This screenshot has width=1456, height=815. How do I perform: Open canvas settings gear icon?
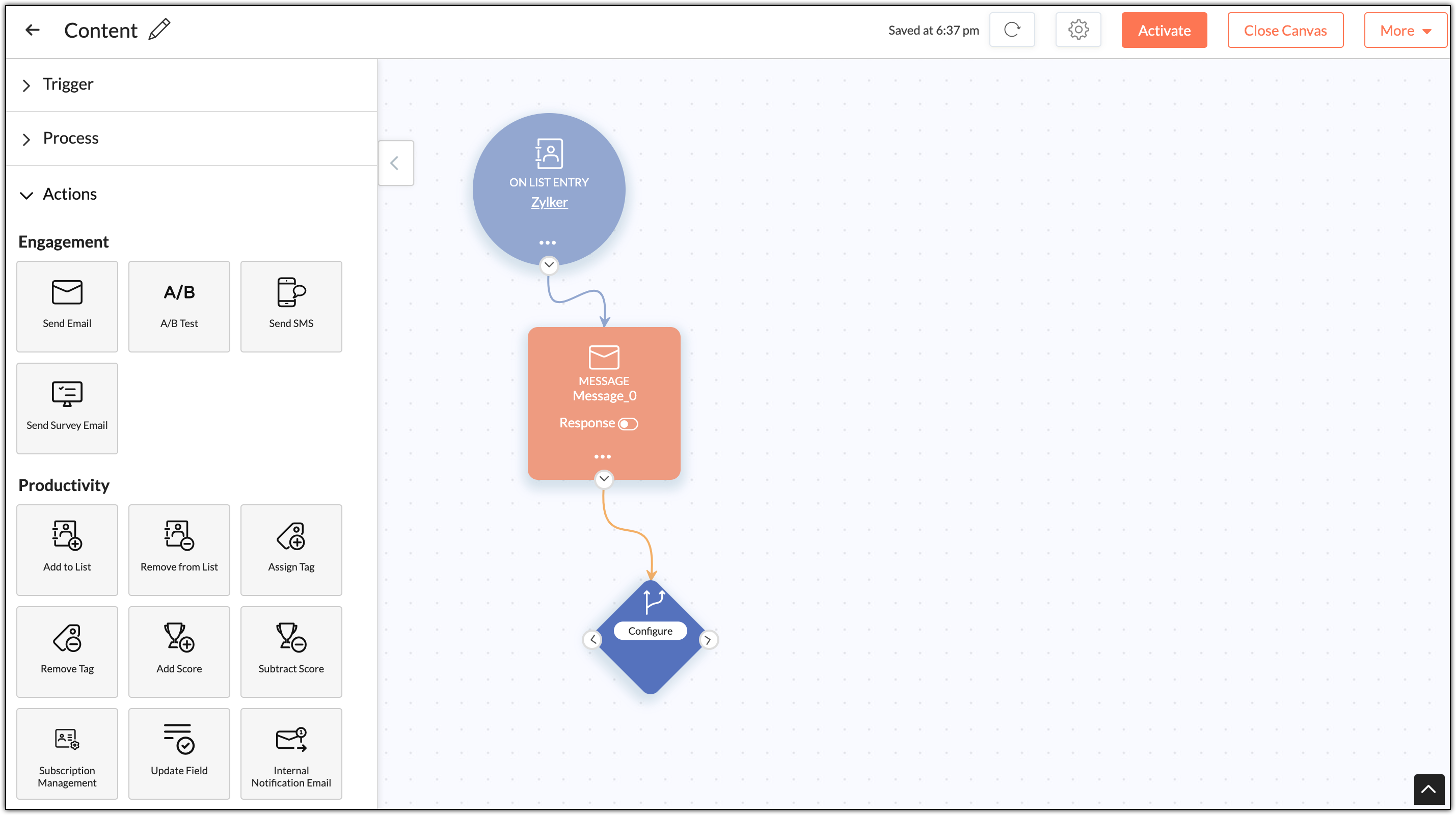click(x=1078, y=30)
